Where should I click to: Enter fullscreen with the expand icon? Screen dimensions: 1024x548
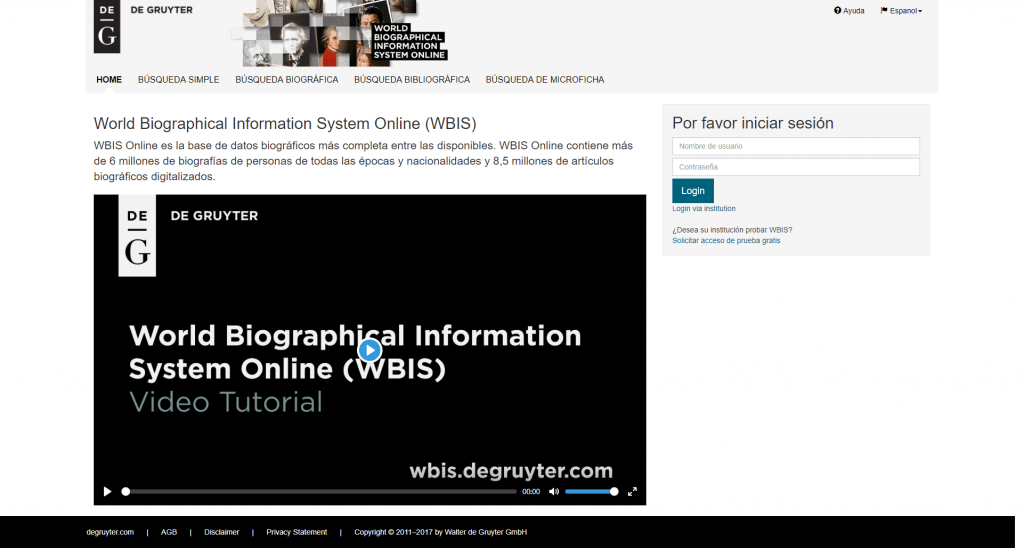(x=632, y=492)
